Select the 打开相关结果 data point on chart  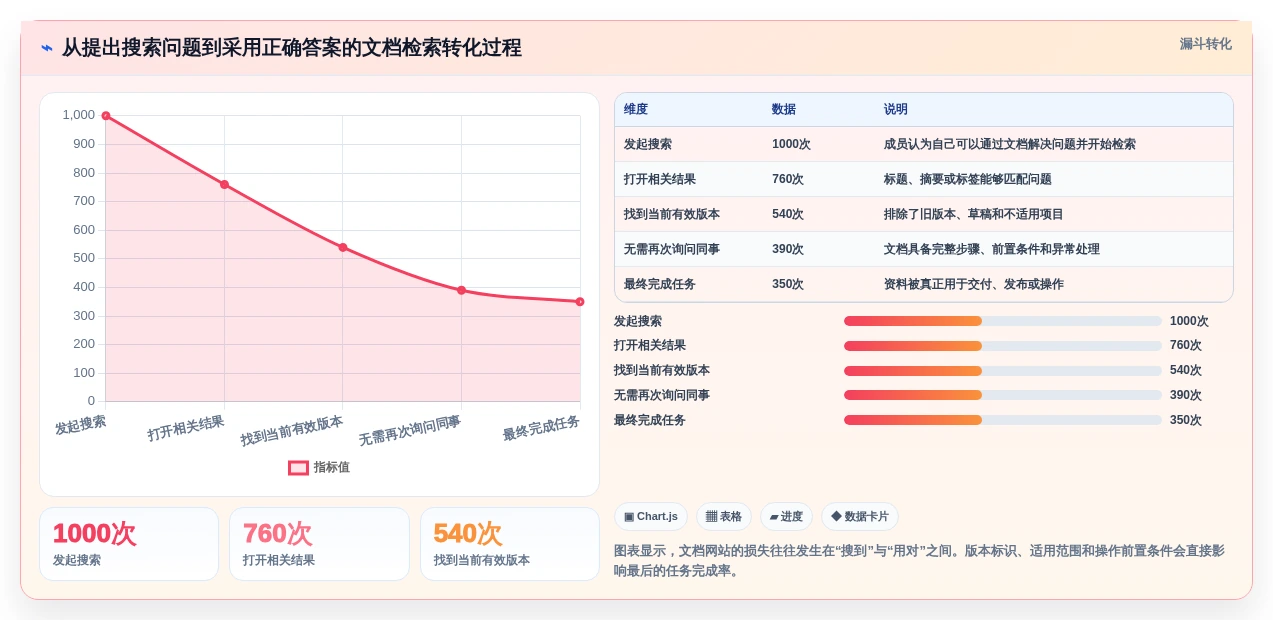(224, 184)
